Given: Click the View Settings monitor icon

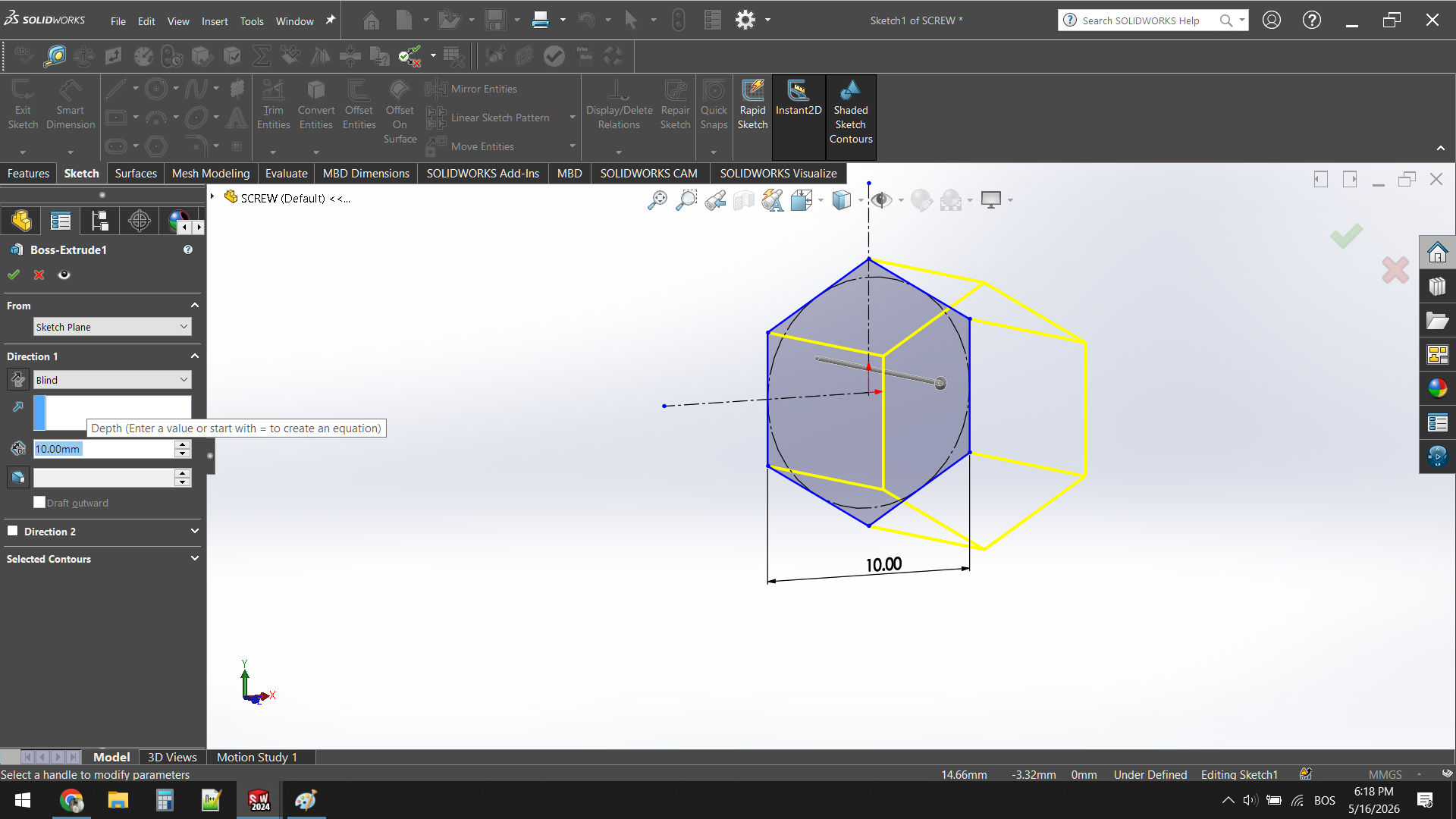Looking at the screenshot, I should [991, 200].
